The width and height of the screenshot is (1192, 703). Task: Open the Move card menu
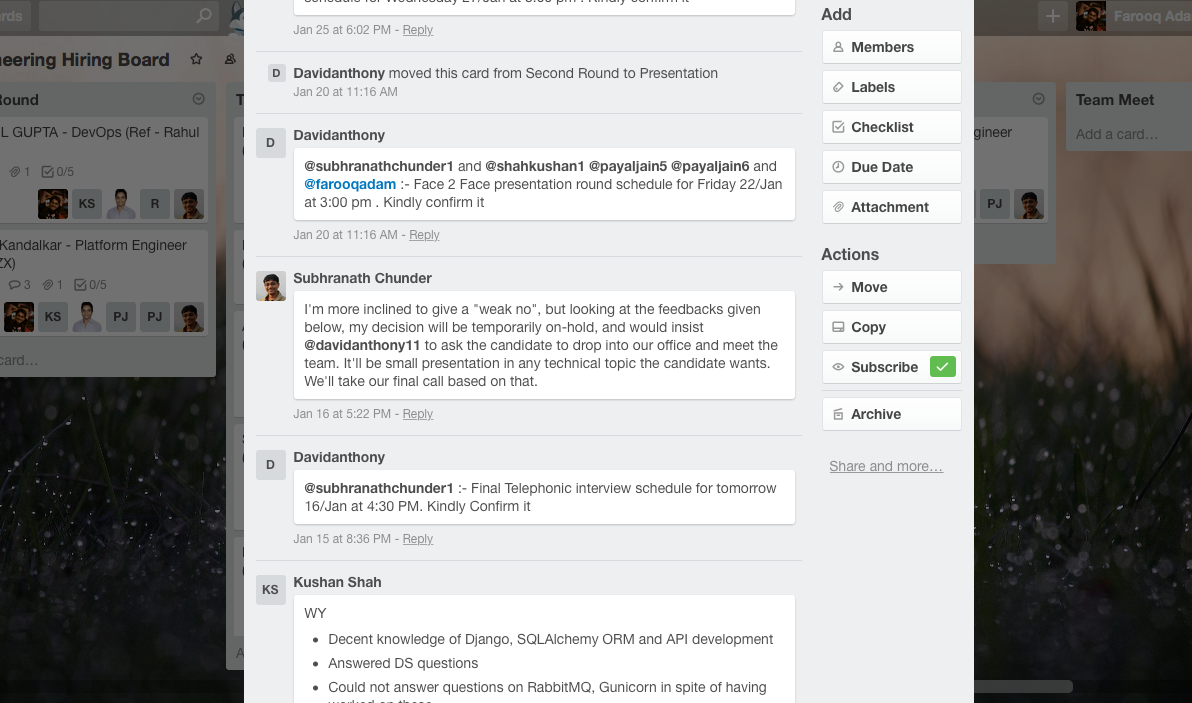[891, 287]
